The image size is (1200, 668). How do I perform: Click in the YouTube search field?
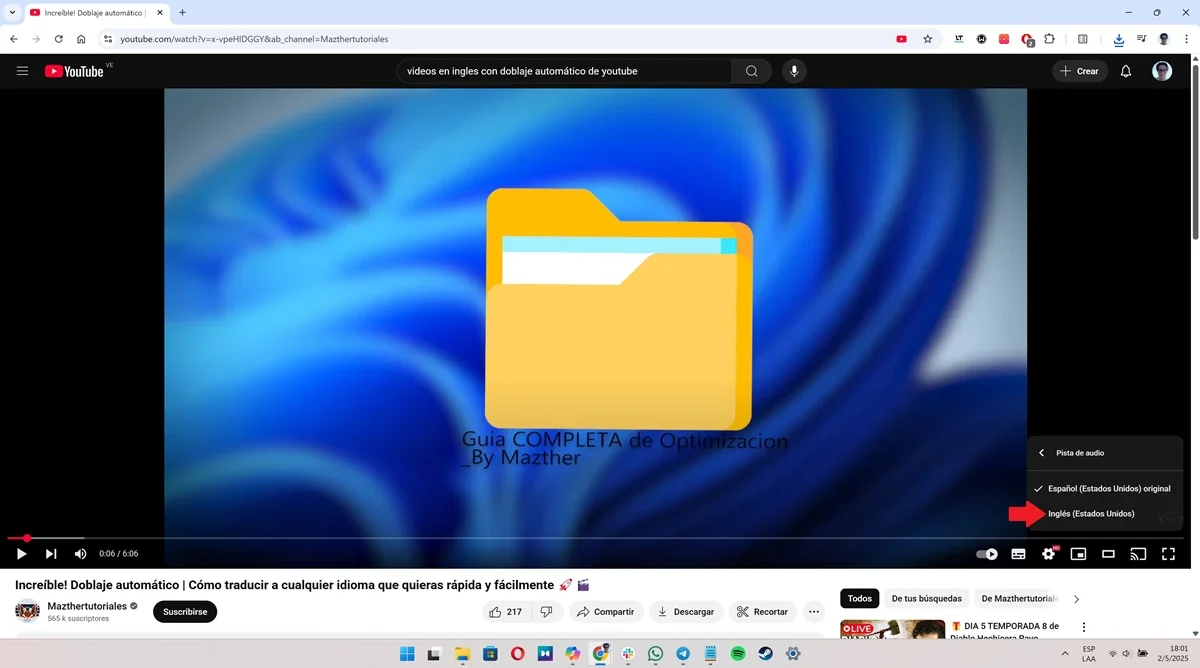click(565, 71)
